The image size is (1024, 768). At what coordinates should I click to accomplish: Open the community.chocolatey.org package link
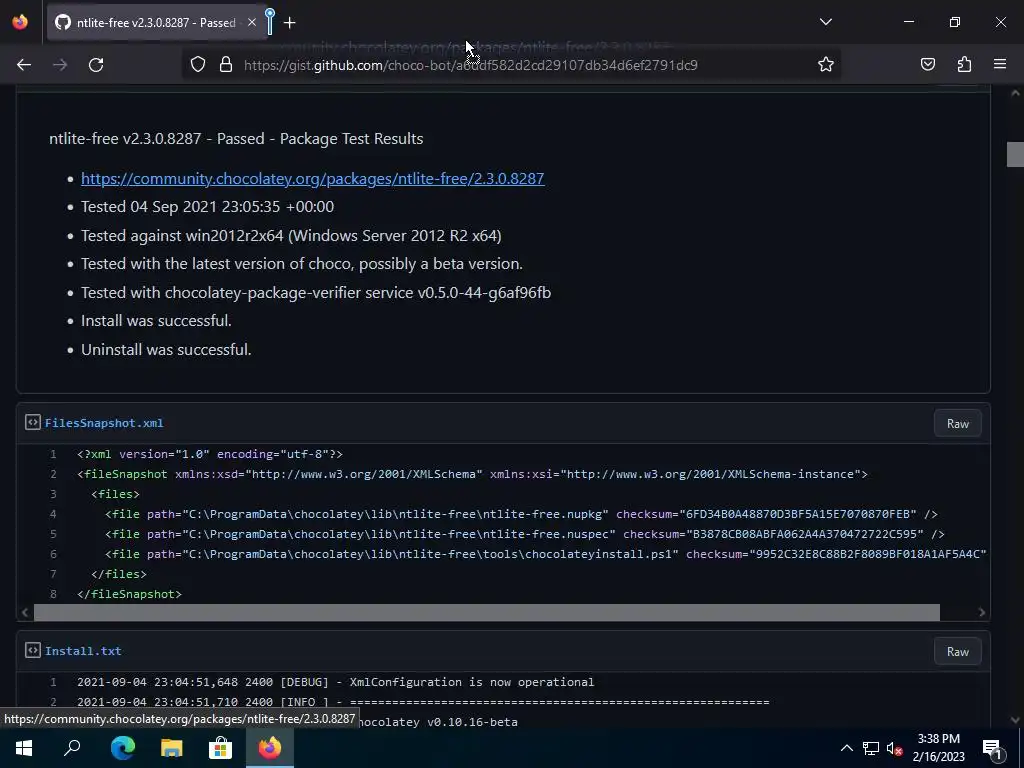pyautogui.click(x=312, y=178)
